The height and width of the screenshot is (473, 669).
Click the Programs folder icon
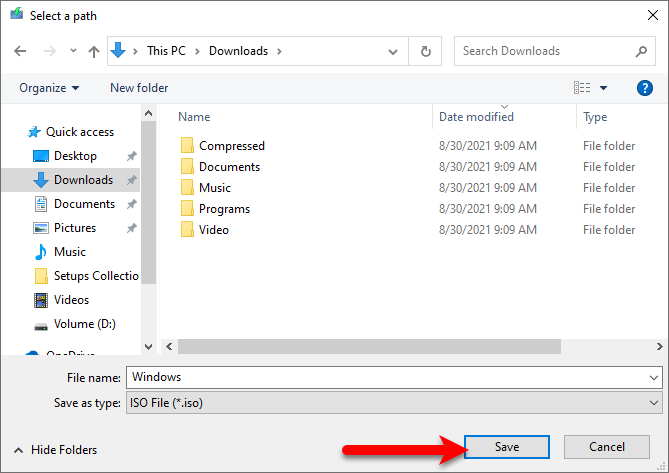click(x=187, y=209)
